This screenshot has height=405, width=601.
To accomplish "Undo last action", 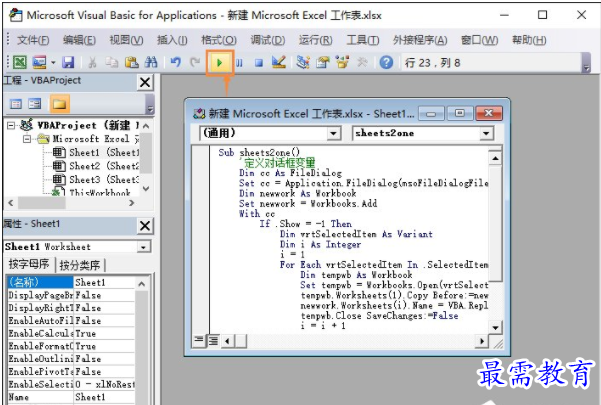I will pos(176,62).
